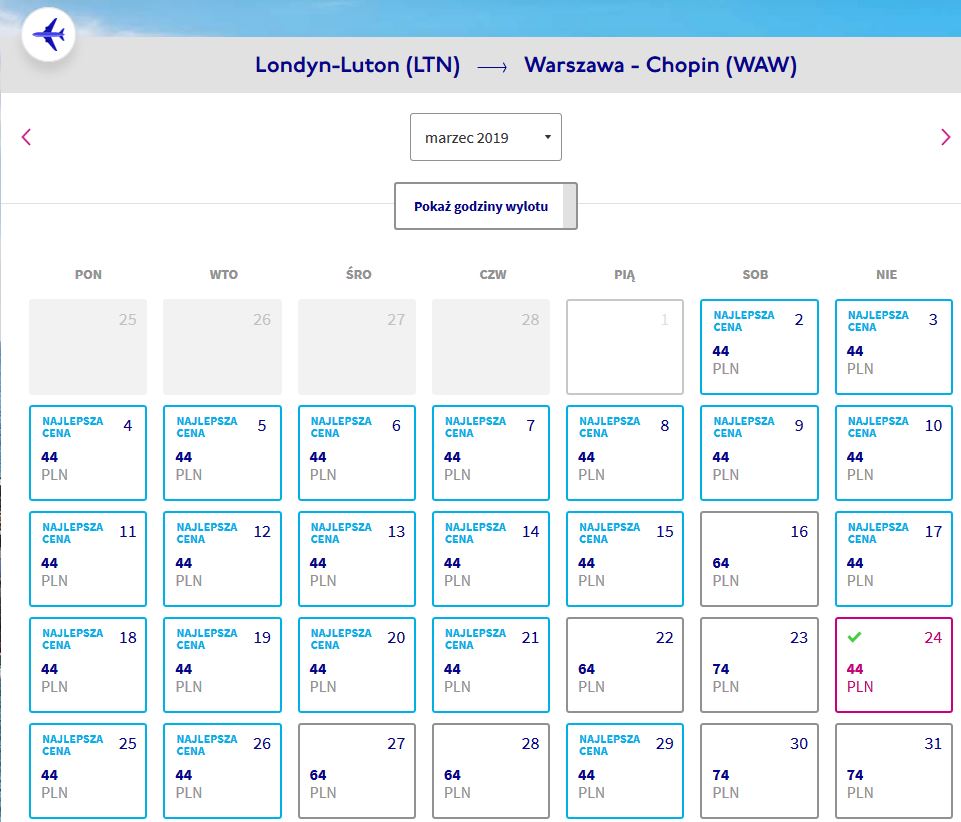This screenshot has height=822, width=961.
Task: Select March 31 fare for 74 PLN
Action: [x=894, y=771]
